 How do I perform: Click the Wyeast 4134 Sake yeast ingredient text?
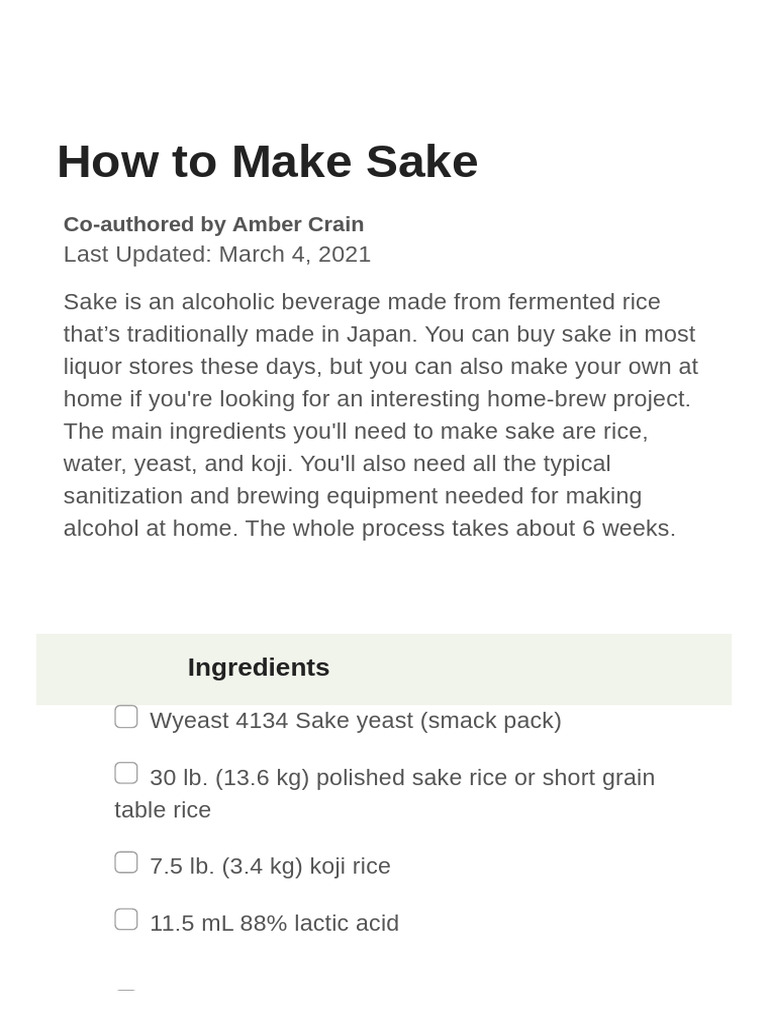tap(355, 720)
